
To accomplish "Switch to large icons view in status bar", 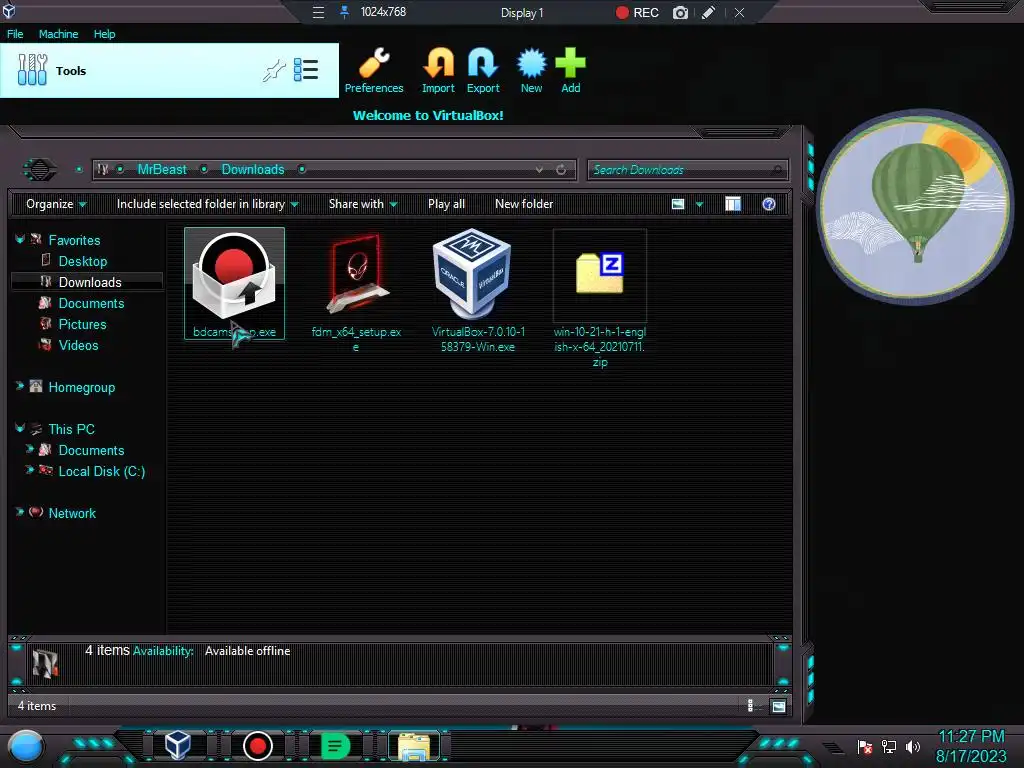I will coord(778,706).
